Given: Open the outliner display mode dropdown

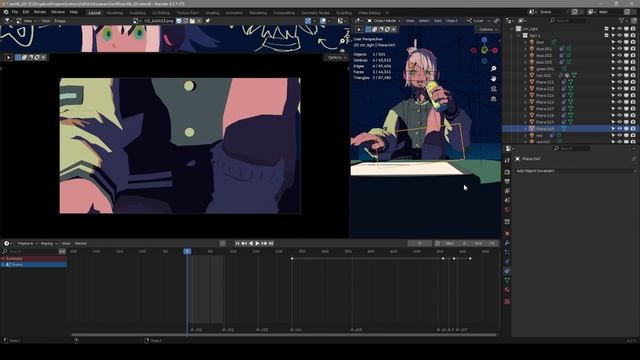Looking at the screenshot, I should point(523,20).
